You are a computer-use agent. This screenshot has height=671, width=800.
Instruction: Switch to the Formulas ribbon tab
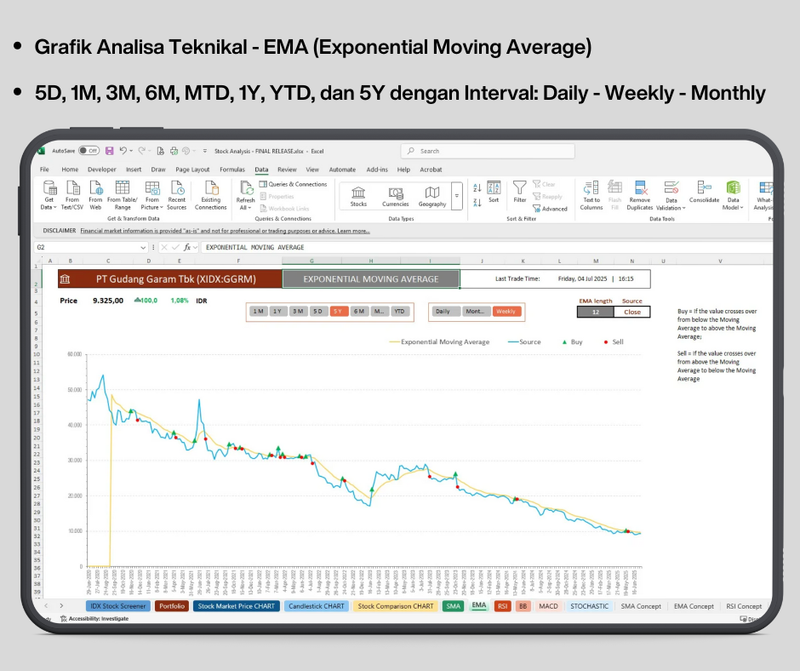(x=232, y=169)
